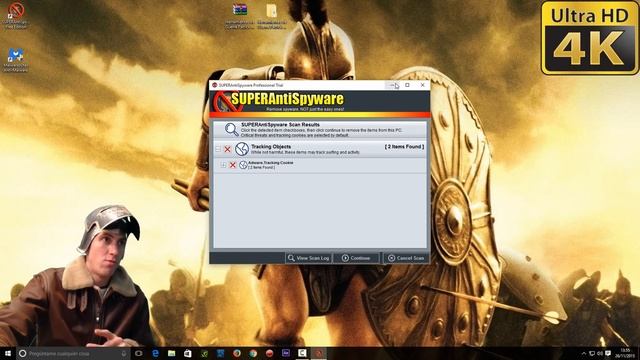Open View Scan Log

pos(309,258)
